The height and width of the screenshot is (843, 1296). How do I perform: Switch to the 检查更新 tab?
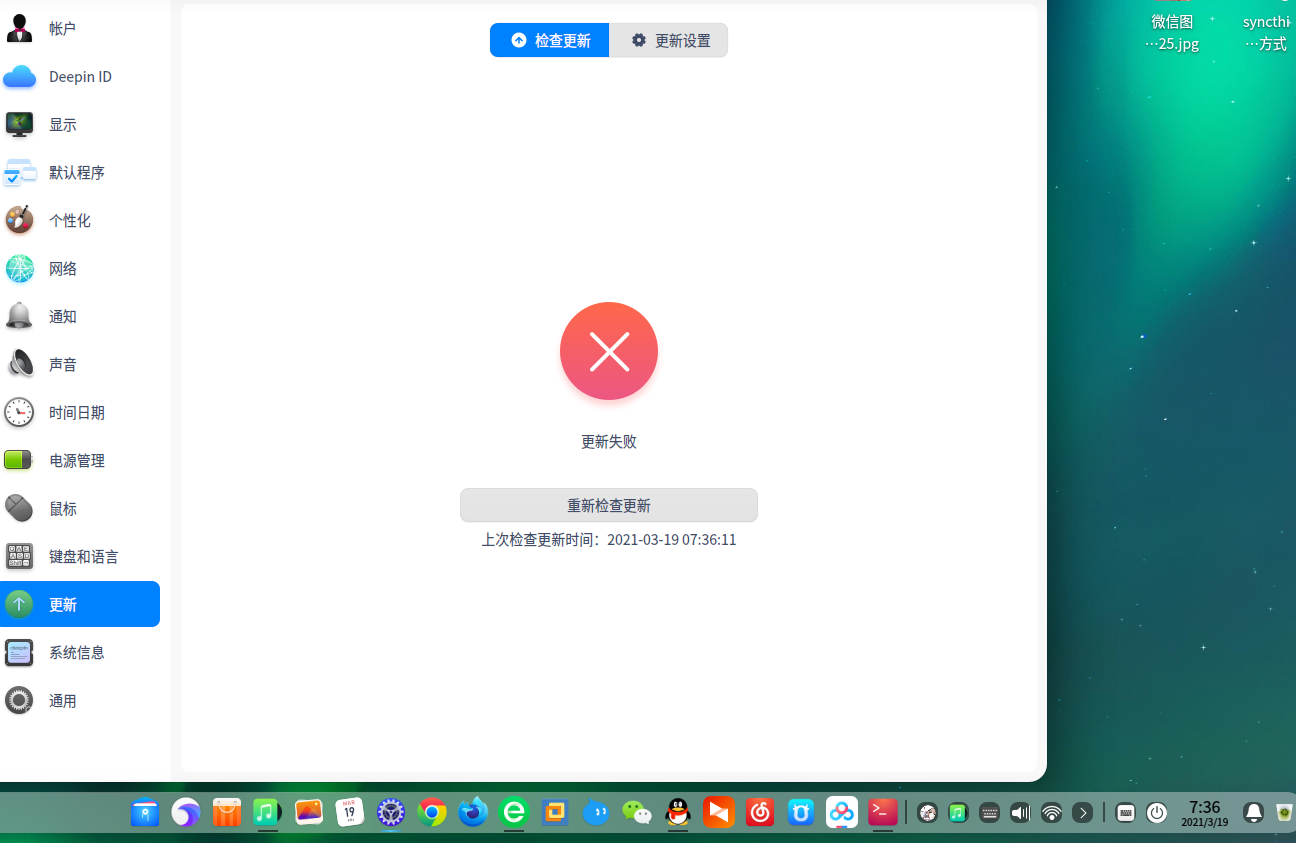[550, 40]
